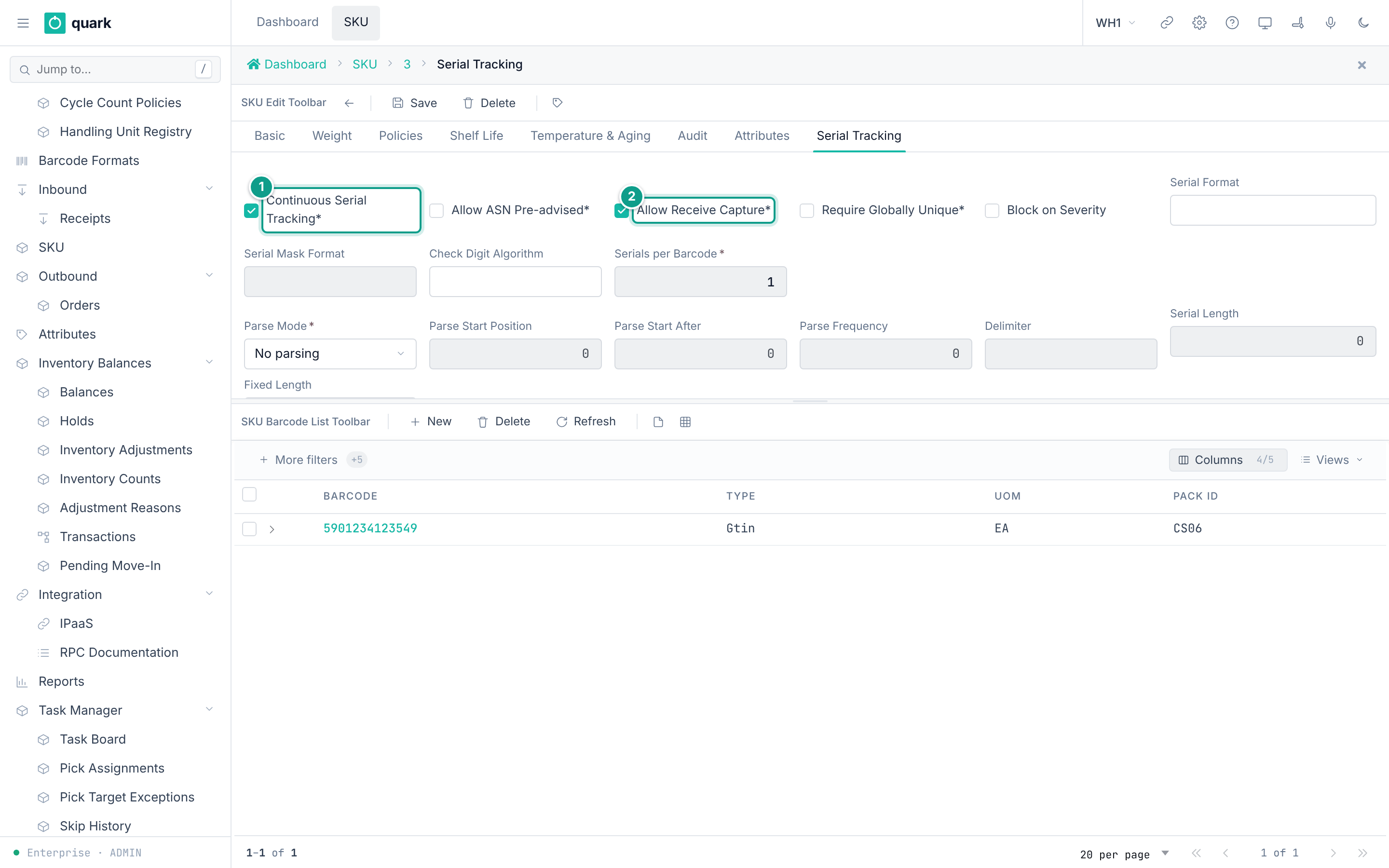Open 20 per page dropdown
This screenshot has width=1389, height=868.
pos(1124,854)
